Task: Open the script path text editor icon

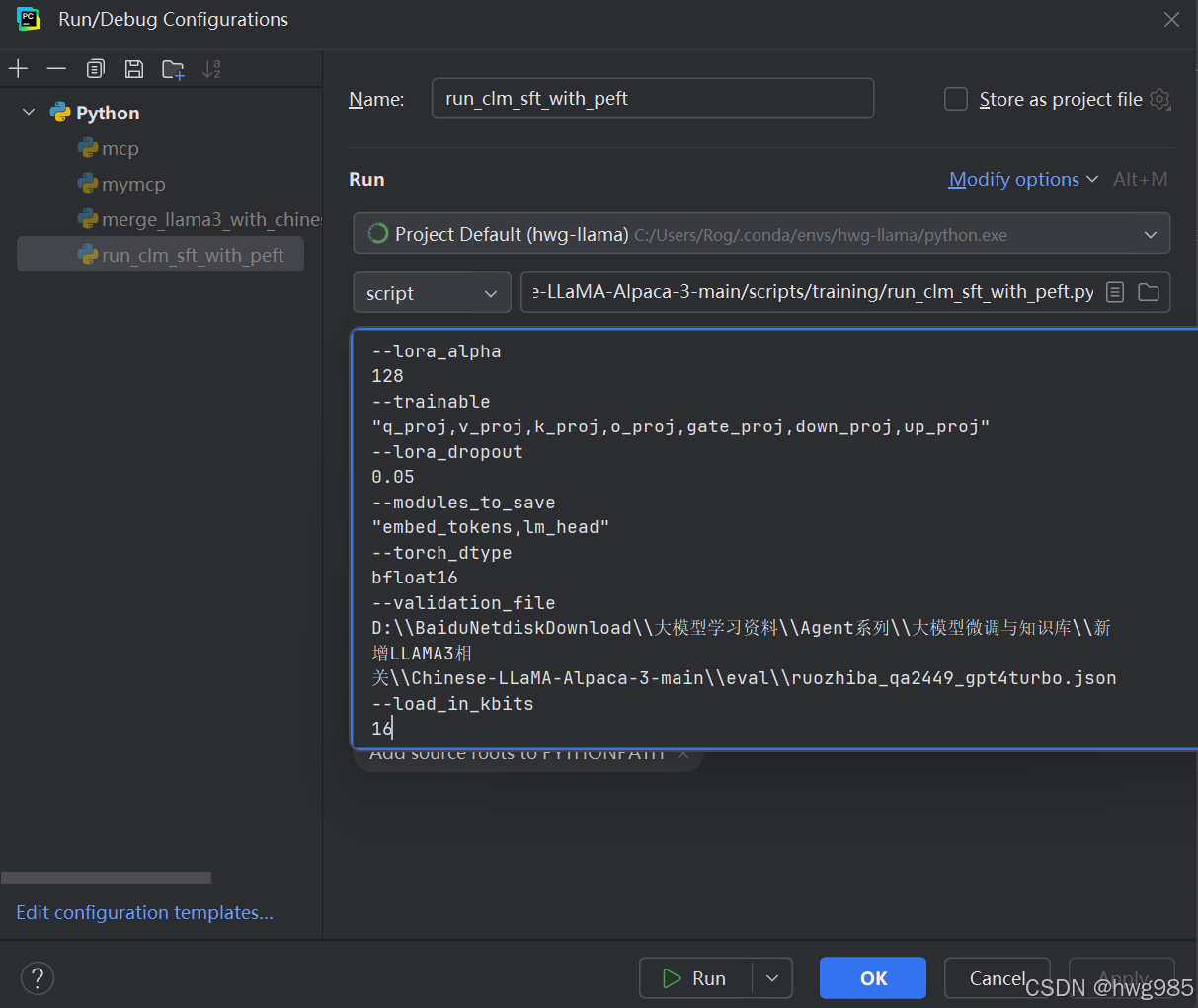Action: tap(1115, 292)
